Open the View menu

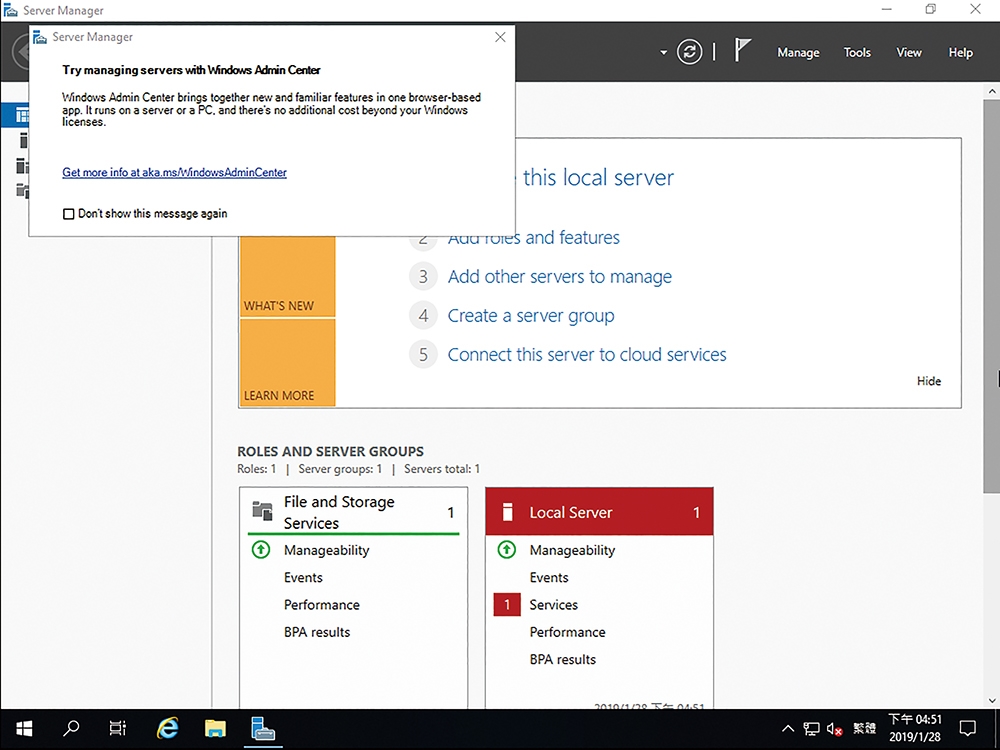(x=909, y=52)
